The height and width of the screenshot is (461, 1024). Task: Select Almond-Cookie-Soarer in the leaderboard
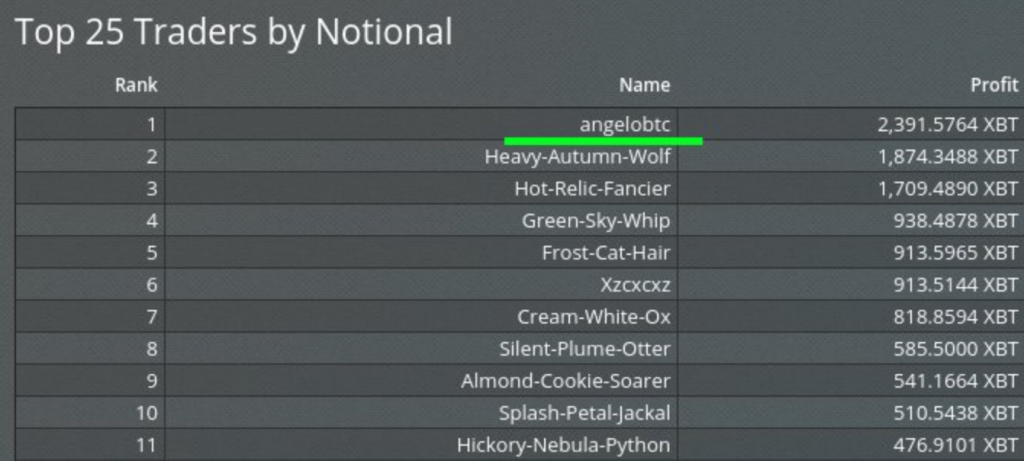pyautogui.click(x=566, y=381)
